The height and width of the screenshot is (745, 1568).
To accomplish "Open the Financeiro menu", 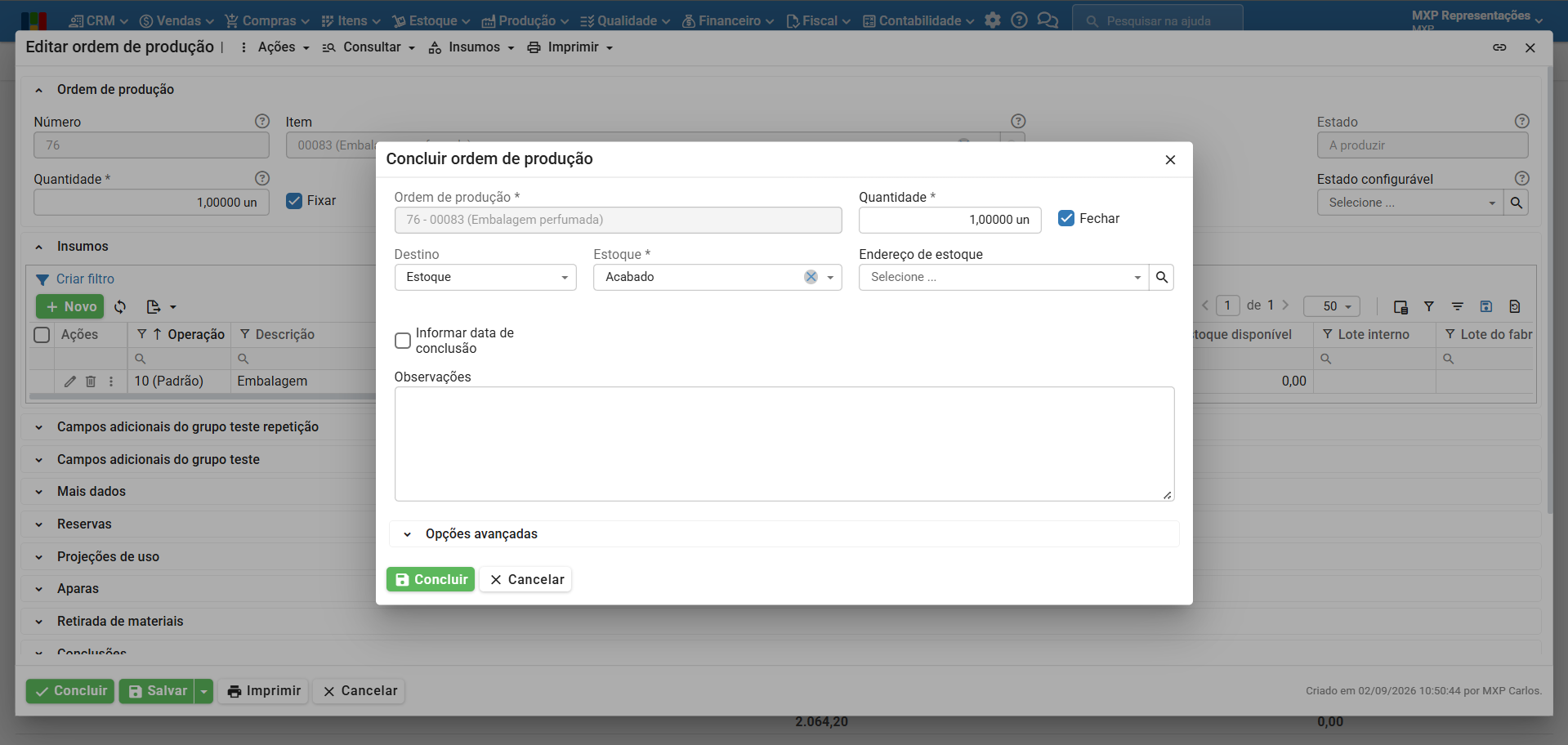I will click(x=728, y=20).
